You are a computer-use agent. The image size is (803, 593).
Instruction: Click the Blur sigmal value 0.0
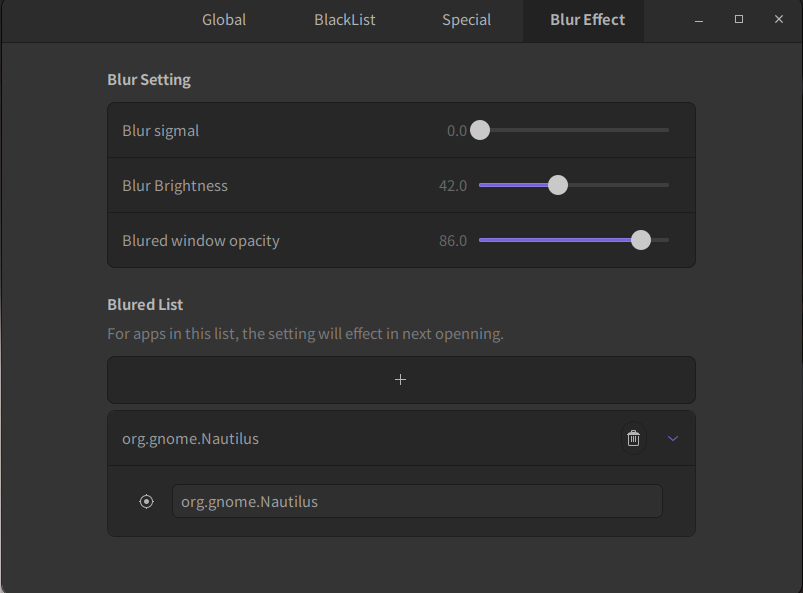click(x=457, y=131)
